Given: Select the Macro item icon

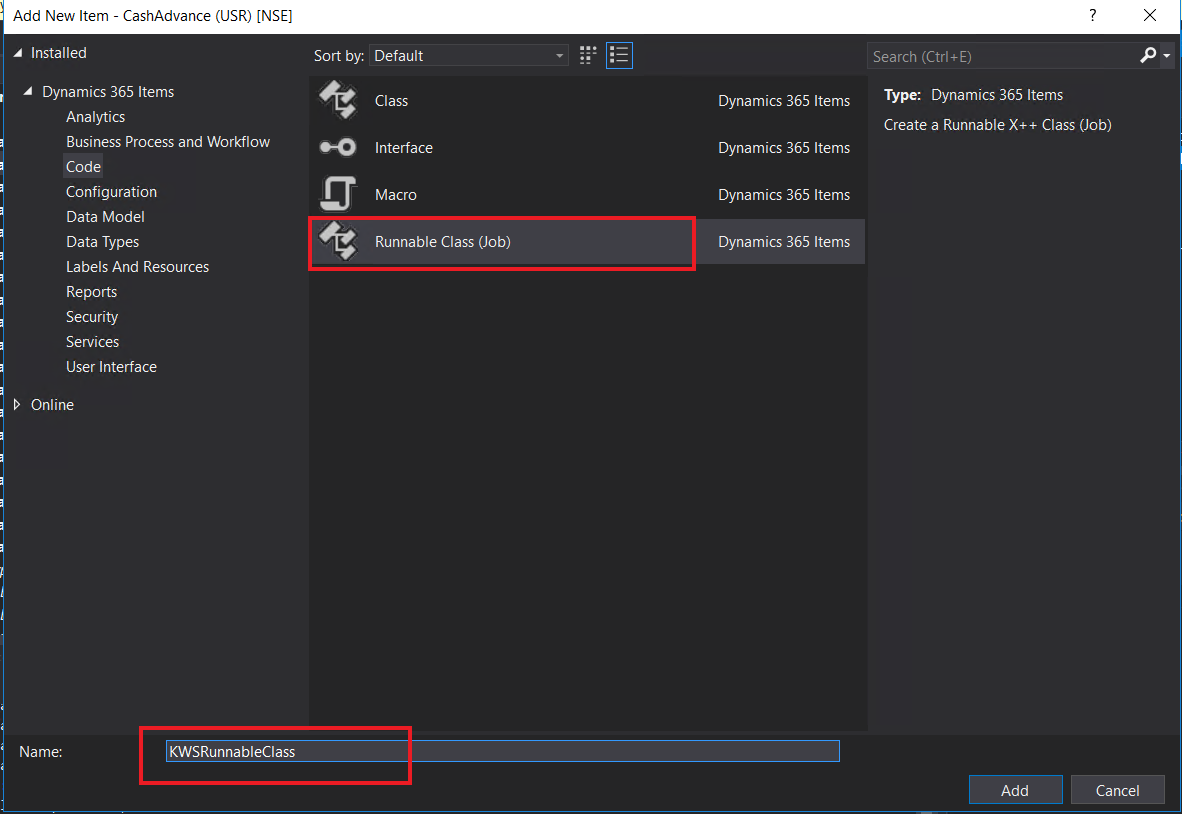Looking at the screenshot, I should (x=337, y=194).
